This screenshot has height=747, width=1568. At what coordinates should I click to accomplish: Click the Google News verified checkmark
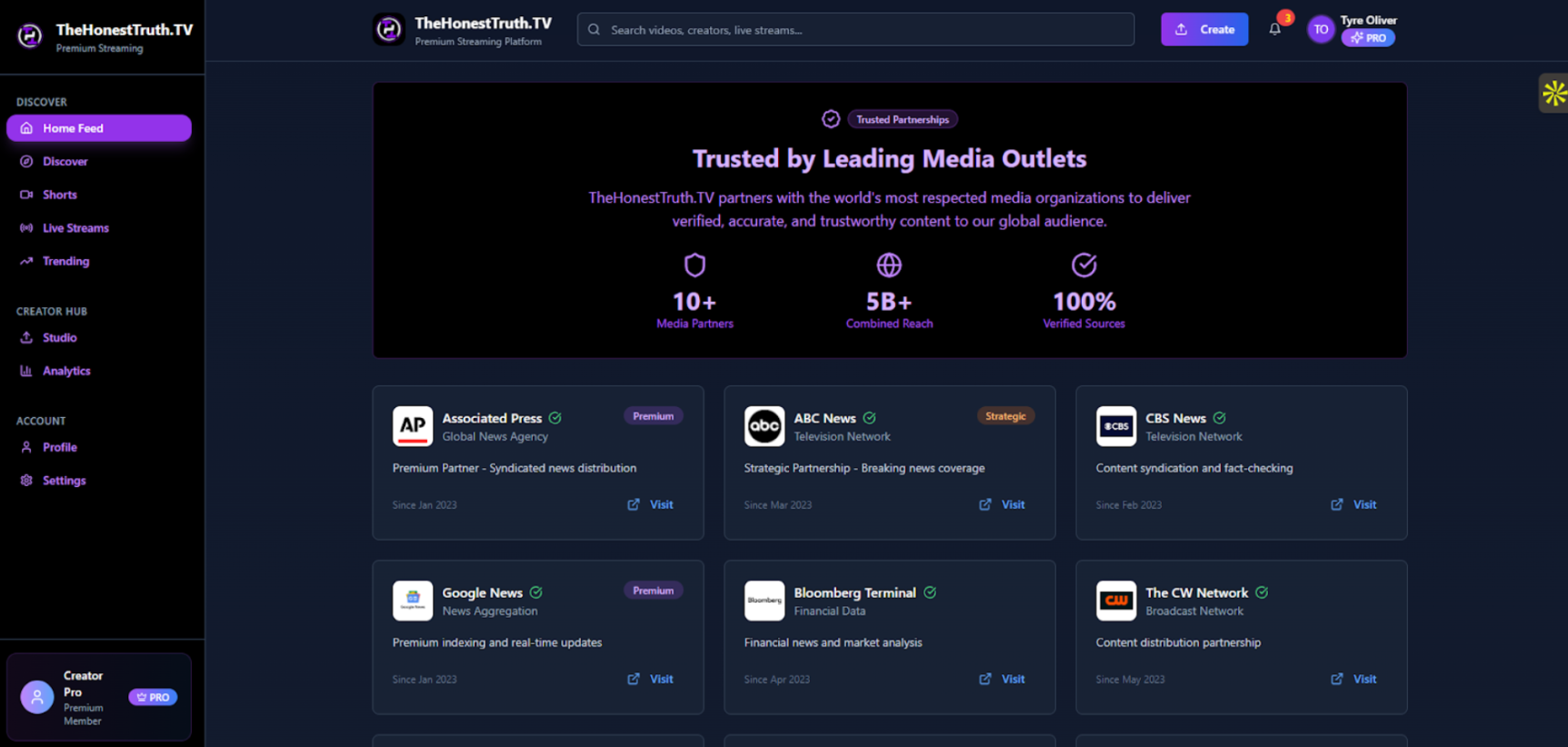(536, 593)
